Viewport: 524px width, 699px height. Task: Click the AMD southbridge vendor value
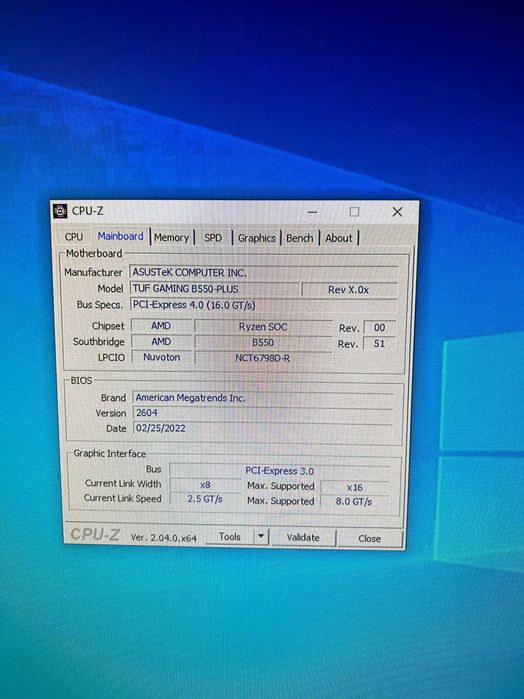[x=161, y=341]
